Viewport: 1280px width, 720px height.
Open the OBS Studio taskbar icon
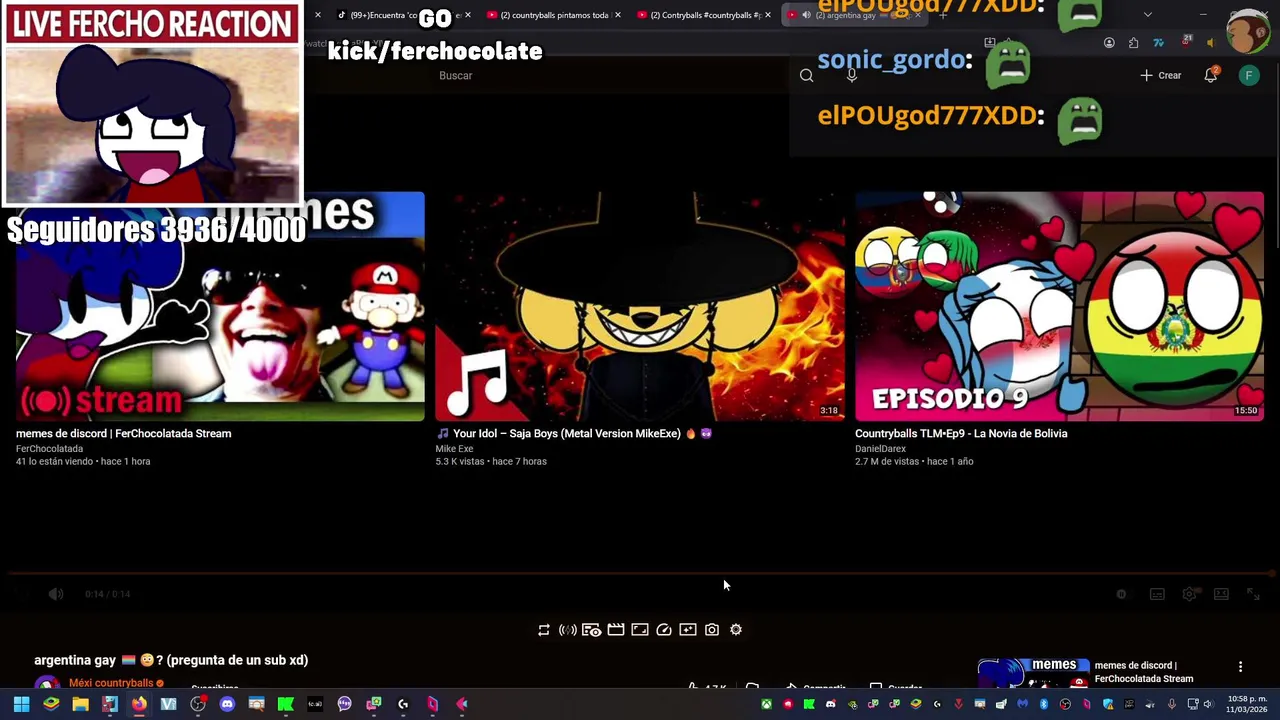(x=198, y=704)
